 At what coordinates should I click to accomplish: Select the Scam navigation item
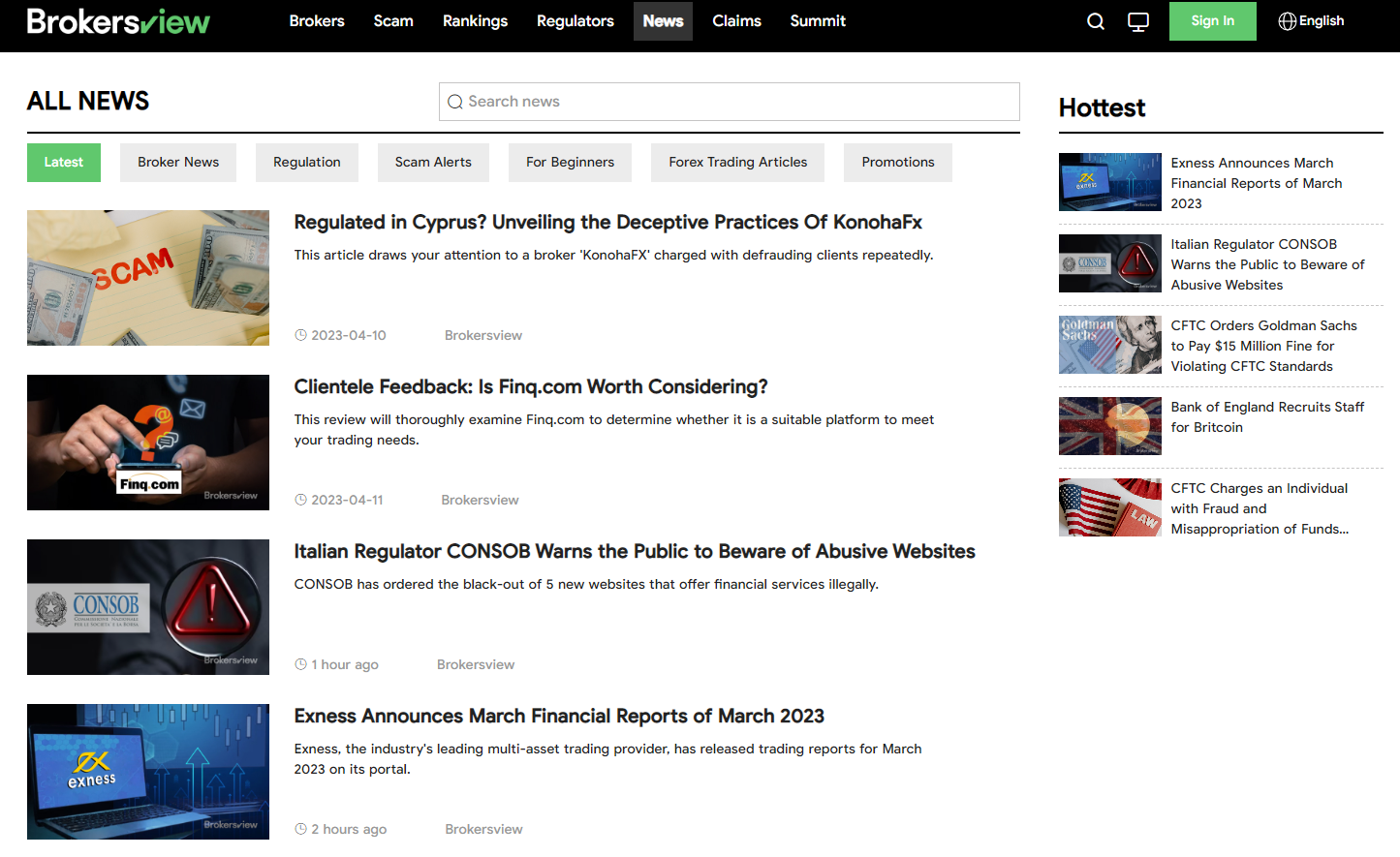click(393, 20)
